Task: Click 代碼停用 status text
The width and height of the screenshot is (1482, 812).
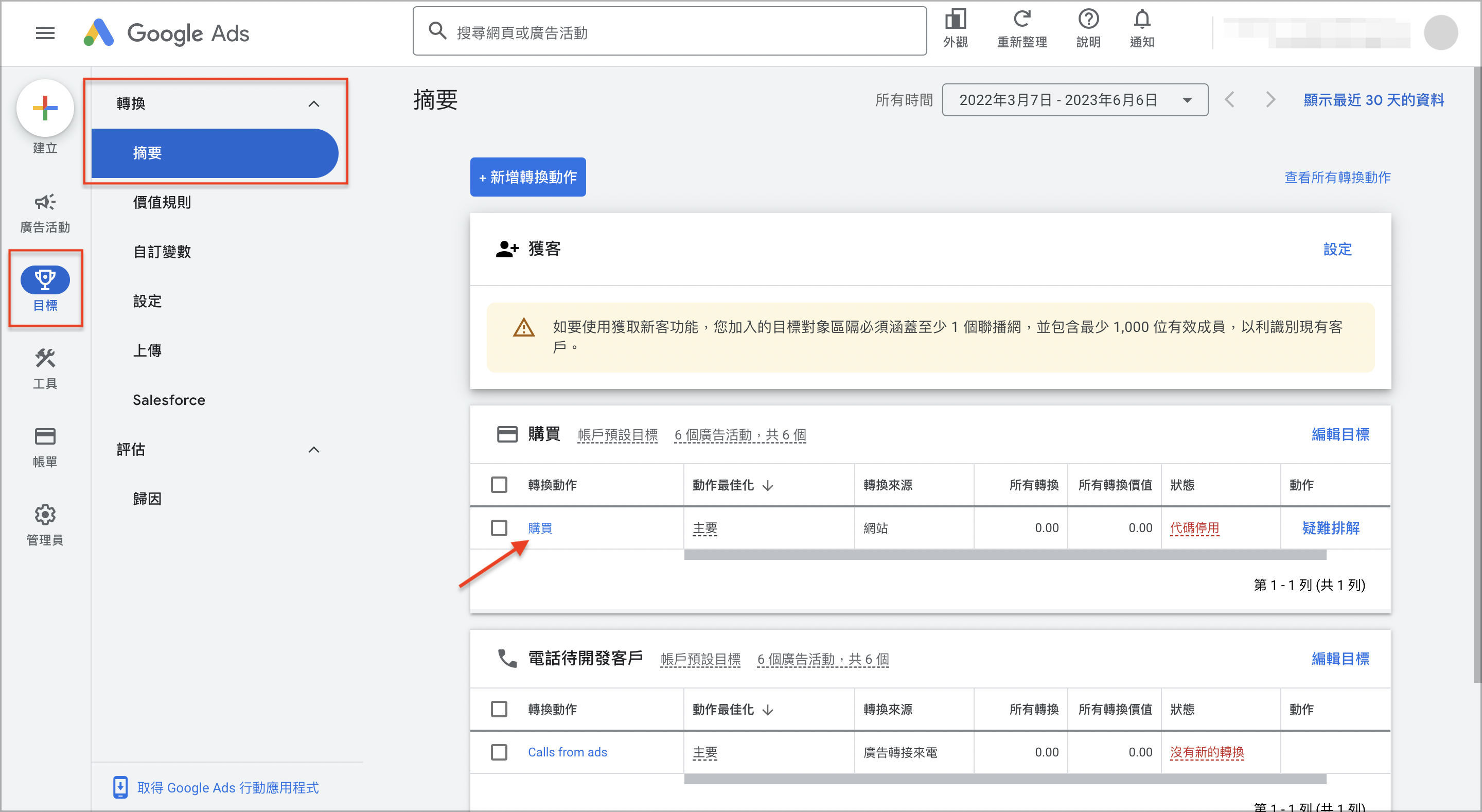Action: (1194, 528)
